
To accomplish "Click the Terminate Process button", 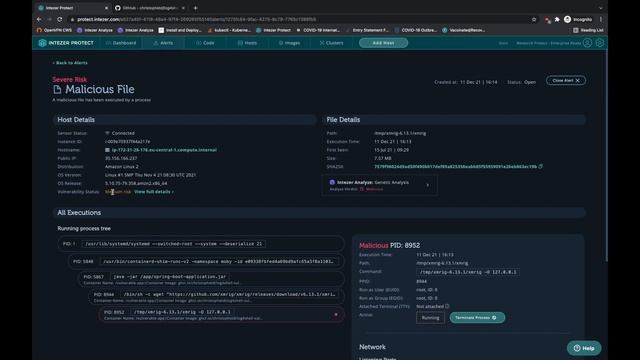I will point(477,318).
